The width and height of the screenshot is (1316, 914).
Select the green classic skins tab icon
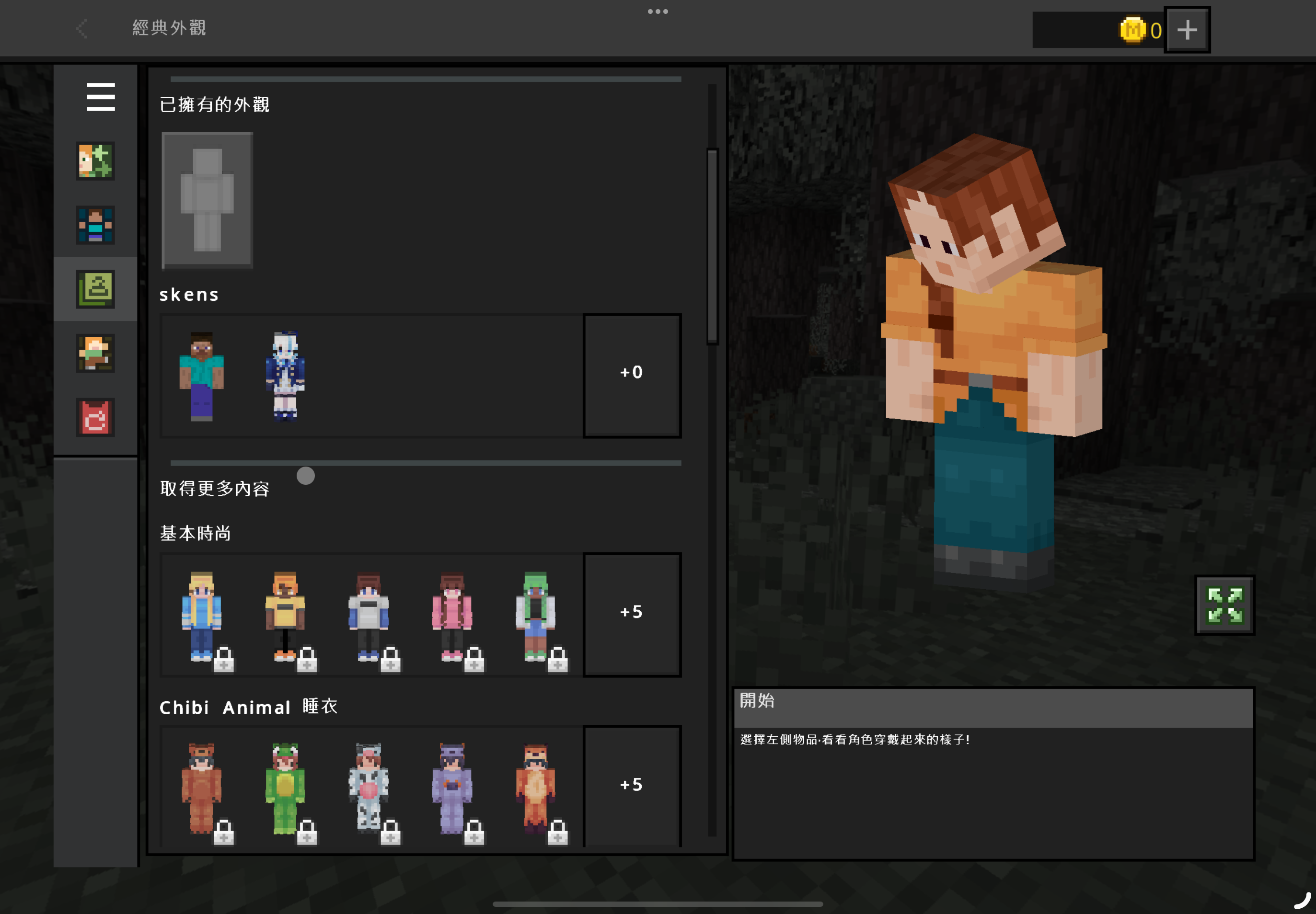[95, 289]
